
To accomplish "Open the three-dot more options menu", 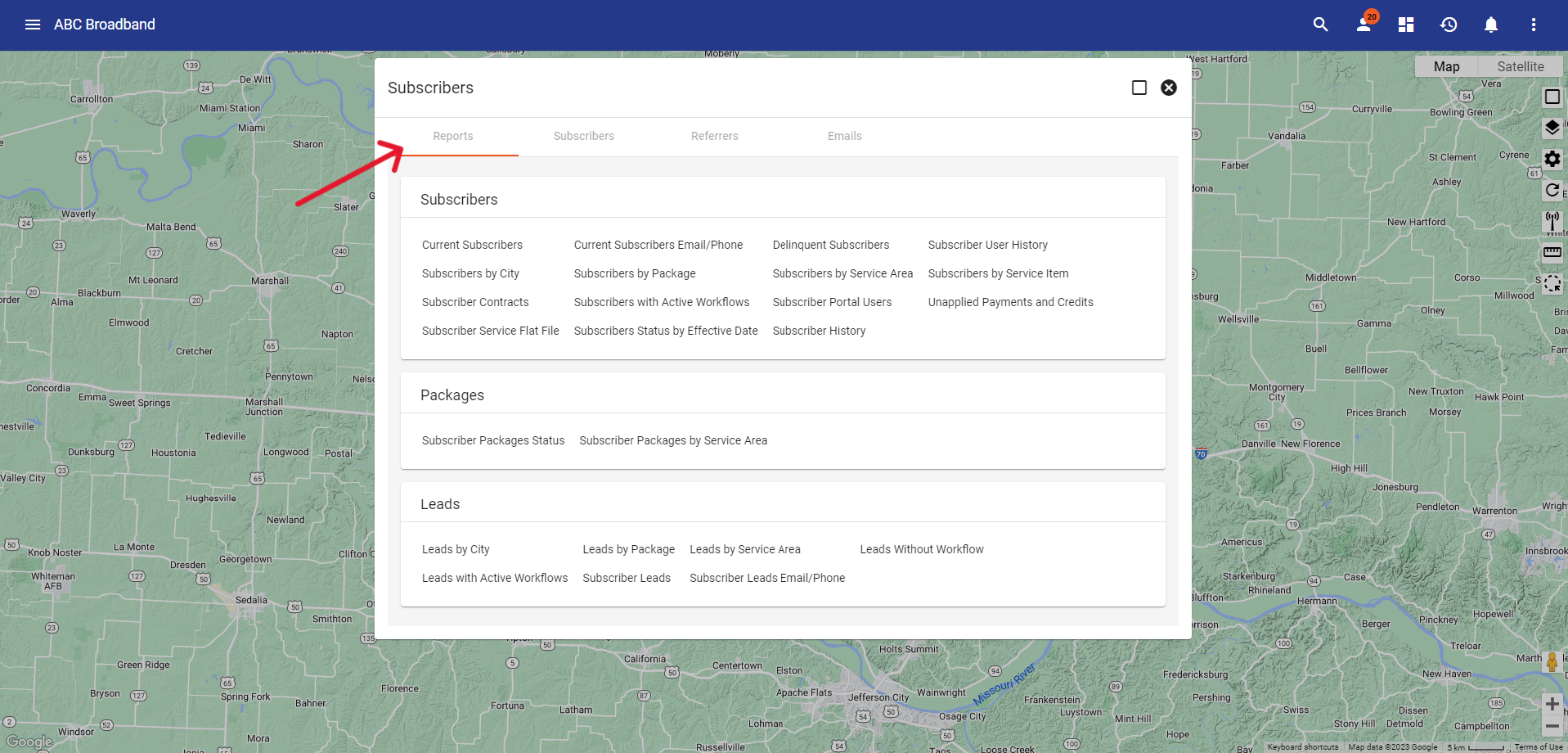I will point(1534,25).
